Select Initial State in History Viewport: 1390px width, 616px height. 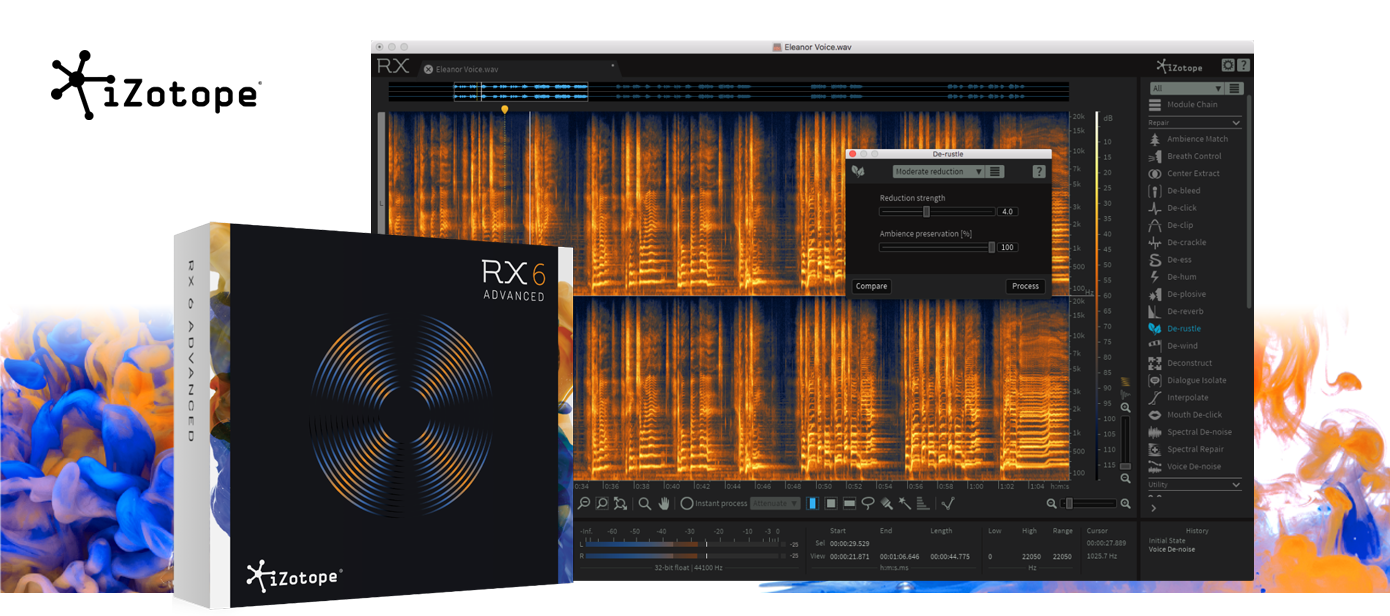pyautogui.click(x=1165, y=541)
